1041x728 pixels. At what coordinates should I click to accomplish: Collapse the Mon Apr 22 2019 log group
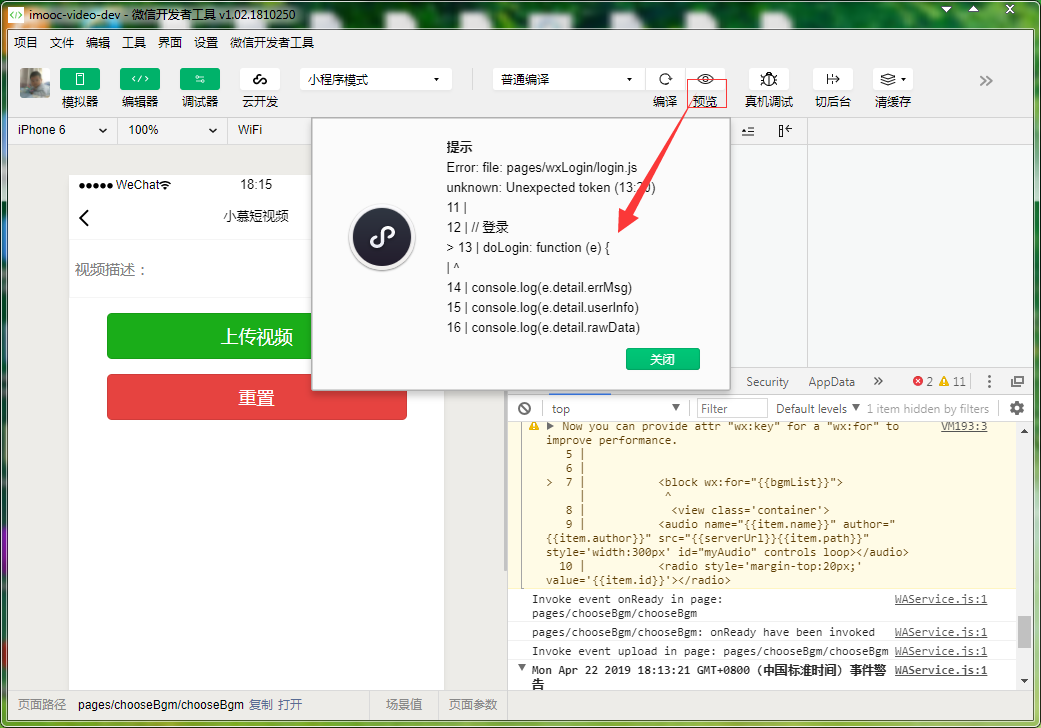522,668
